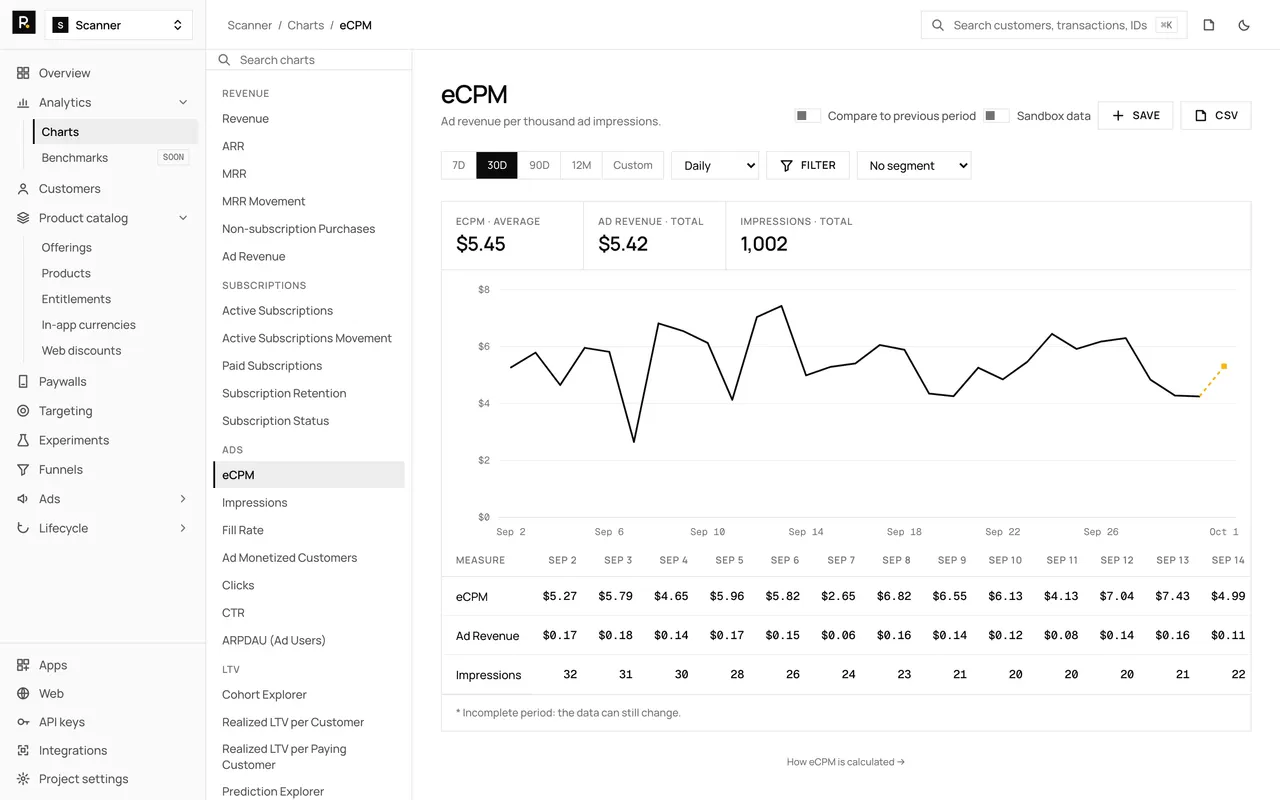Select the 12M time range tab
Viewport: 1280px width, 800px height.
coord(582,165)
